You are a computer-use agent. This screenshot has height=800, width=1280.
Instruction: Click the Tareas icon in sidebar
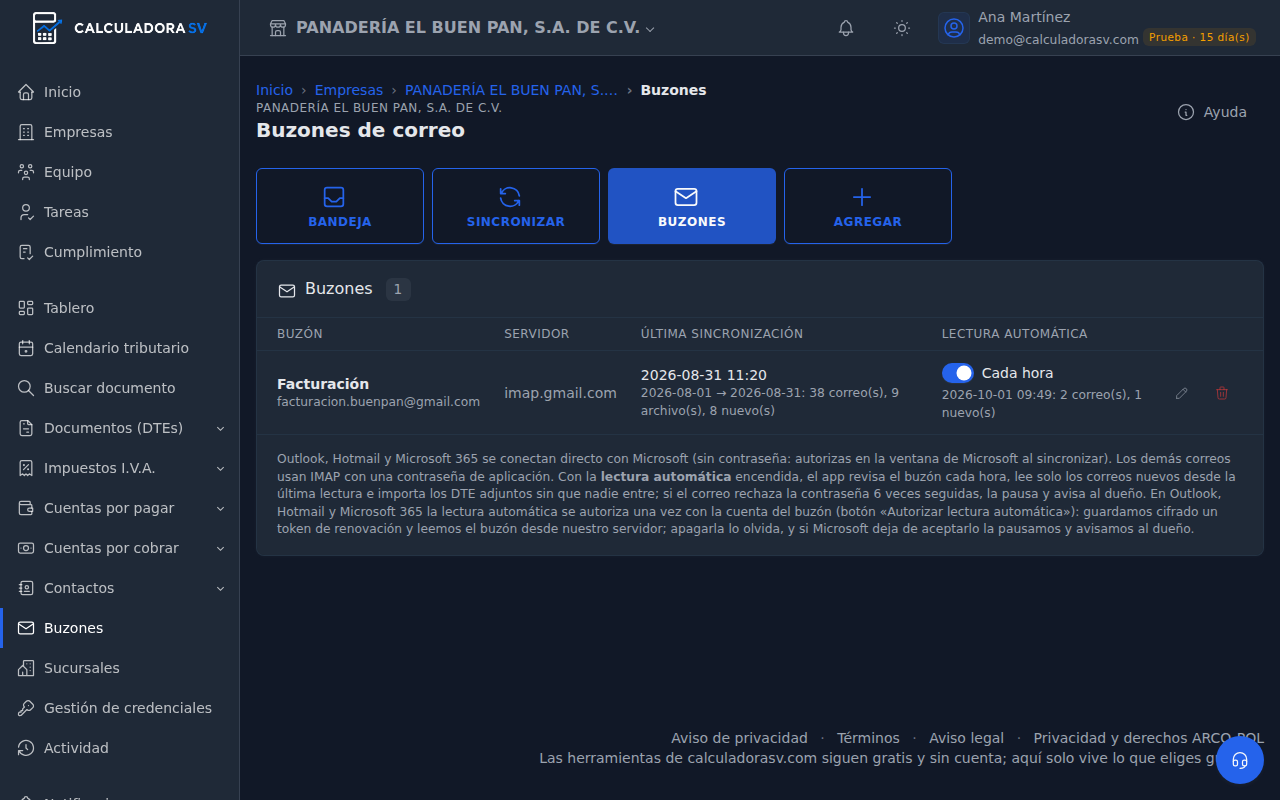[x=26, y=212]
